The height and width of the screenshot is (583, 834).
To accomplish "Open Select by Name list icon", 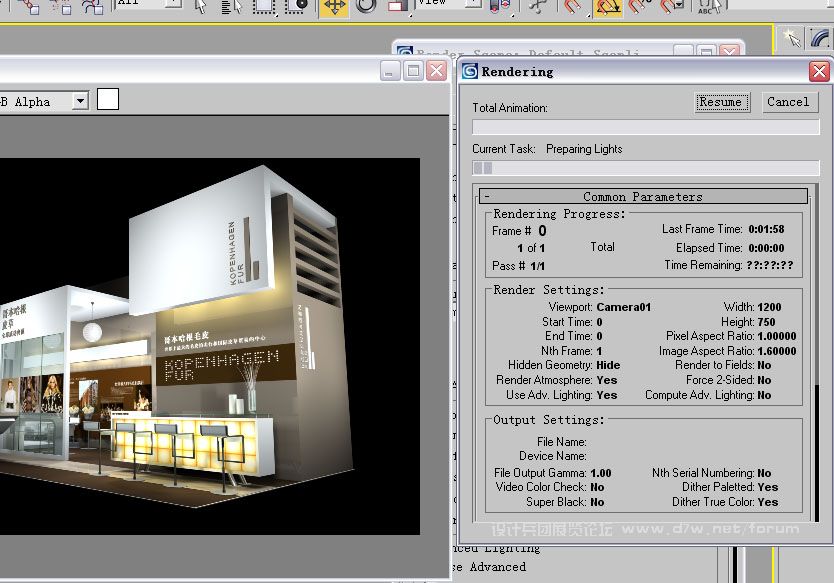I will point(231,6).
